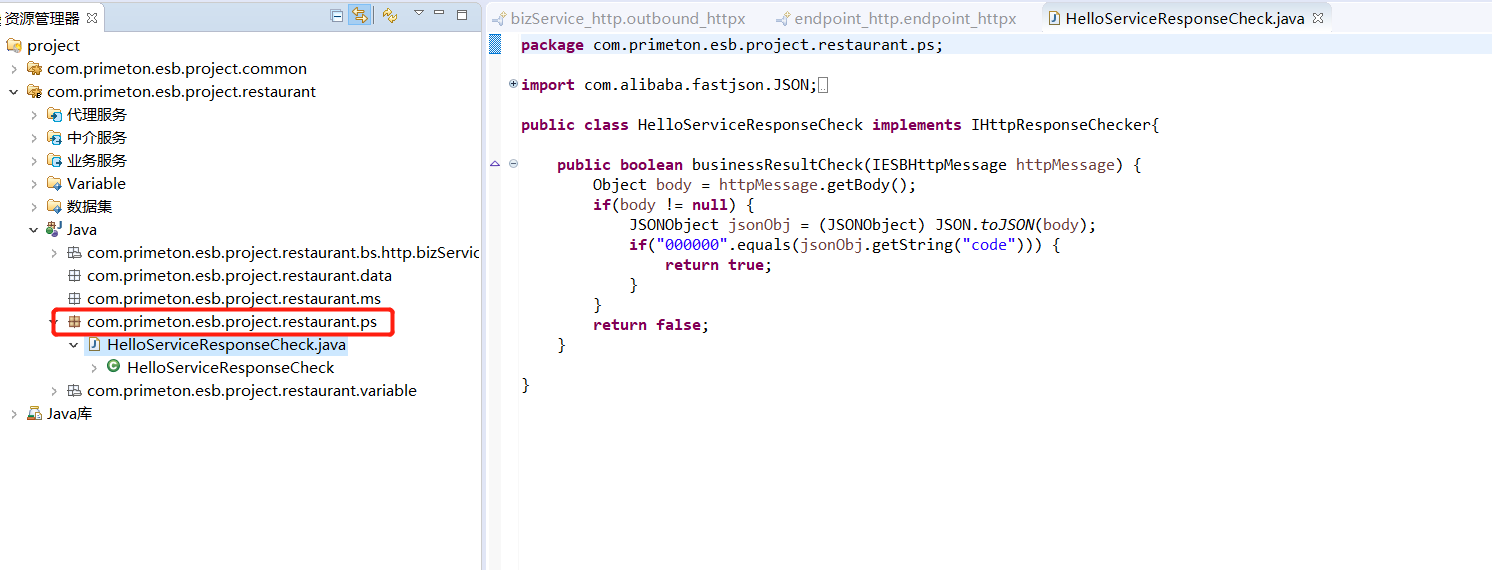This screenshot has height=570, width=1492.
Task: Click the 数据集 folder icon
Action: 54,207
